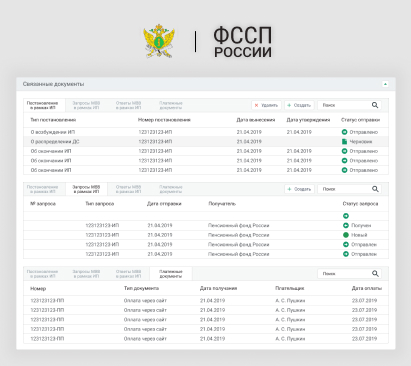Switch to Платежные документы tab in постановления panel
This screenshot has height=366, width=411.
point(171,105)
